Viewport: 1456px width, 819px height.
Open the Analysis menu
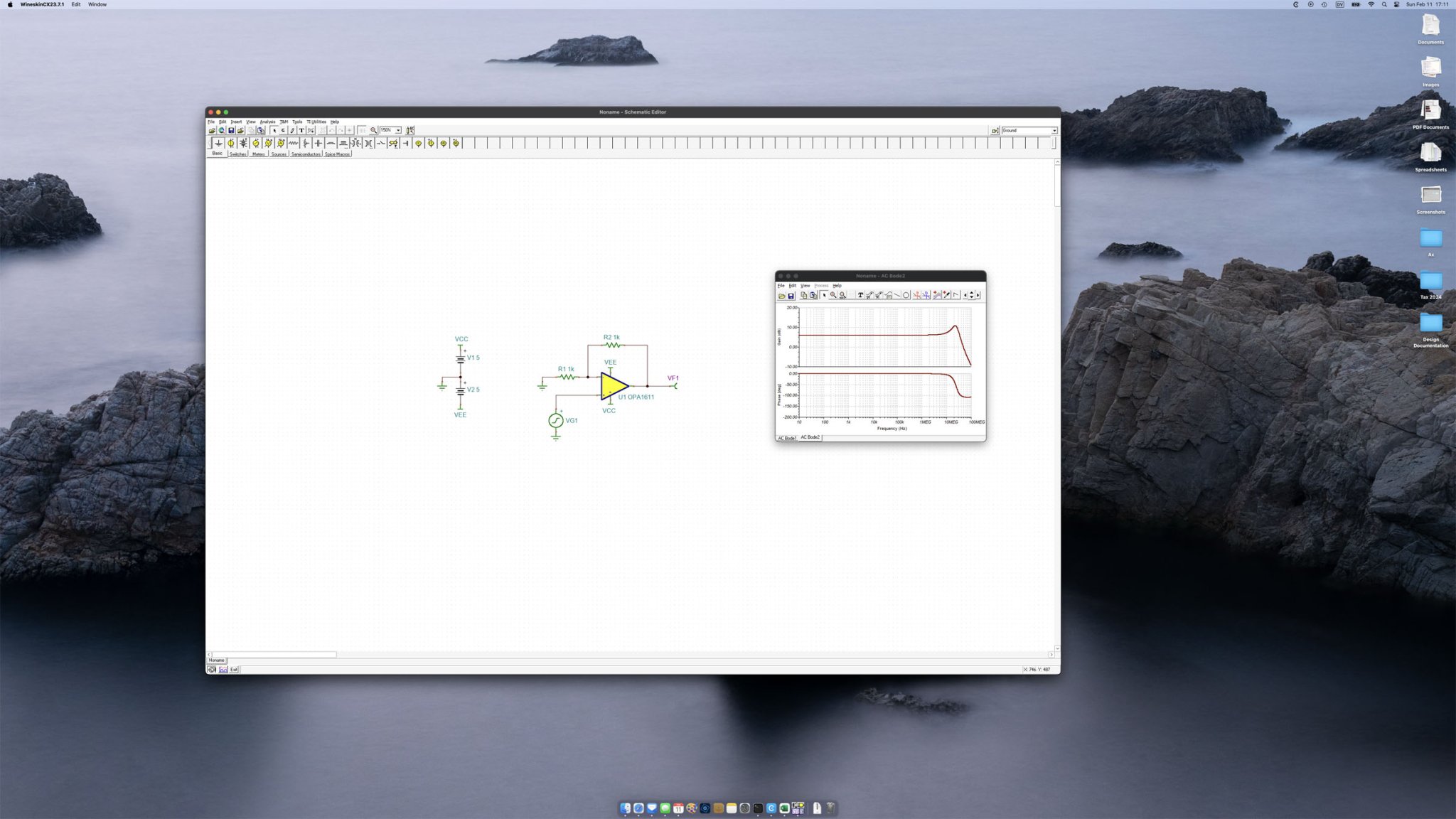[x=267, y=122]
